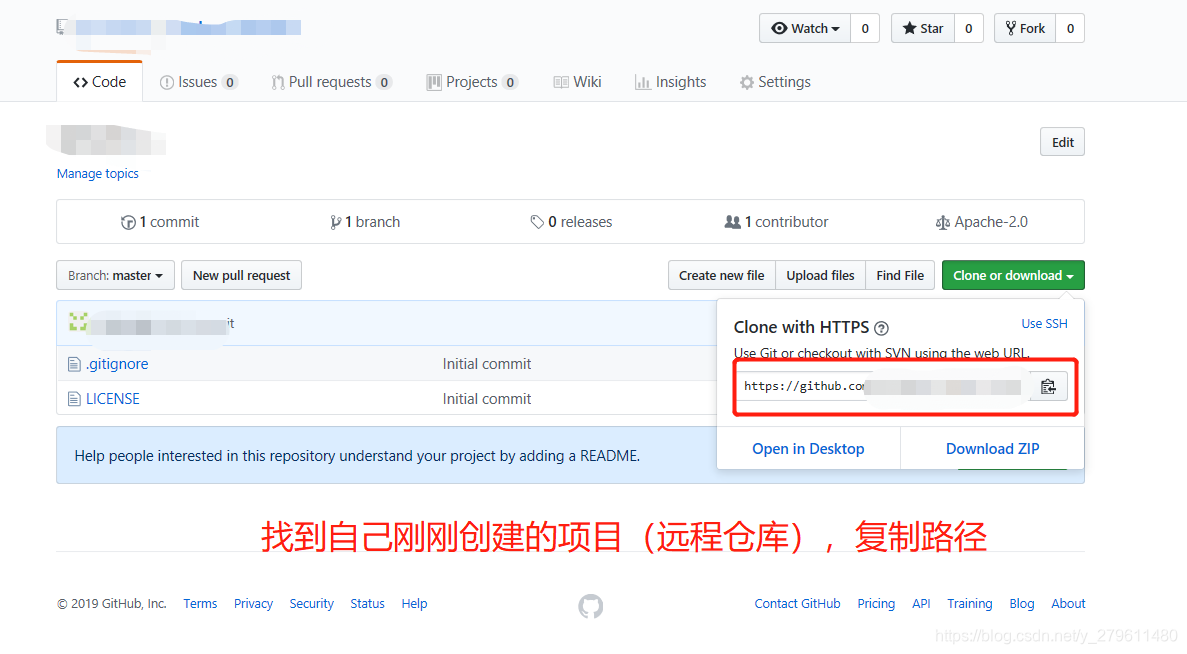View the 1 branch list
This screenshot has height=654, width=1187.
click(x=365, y=222)
